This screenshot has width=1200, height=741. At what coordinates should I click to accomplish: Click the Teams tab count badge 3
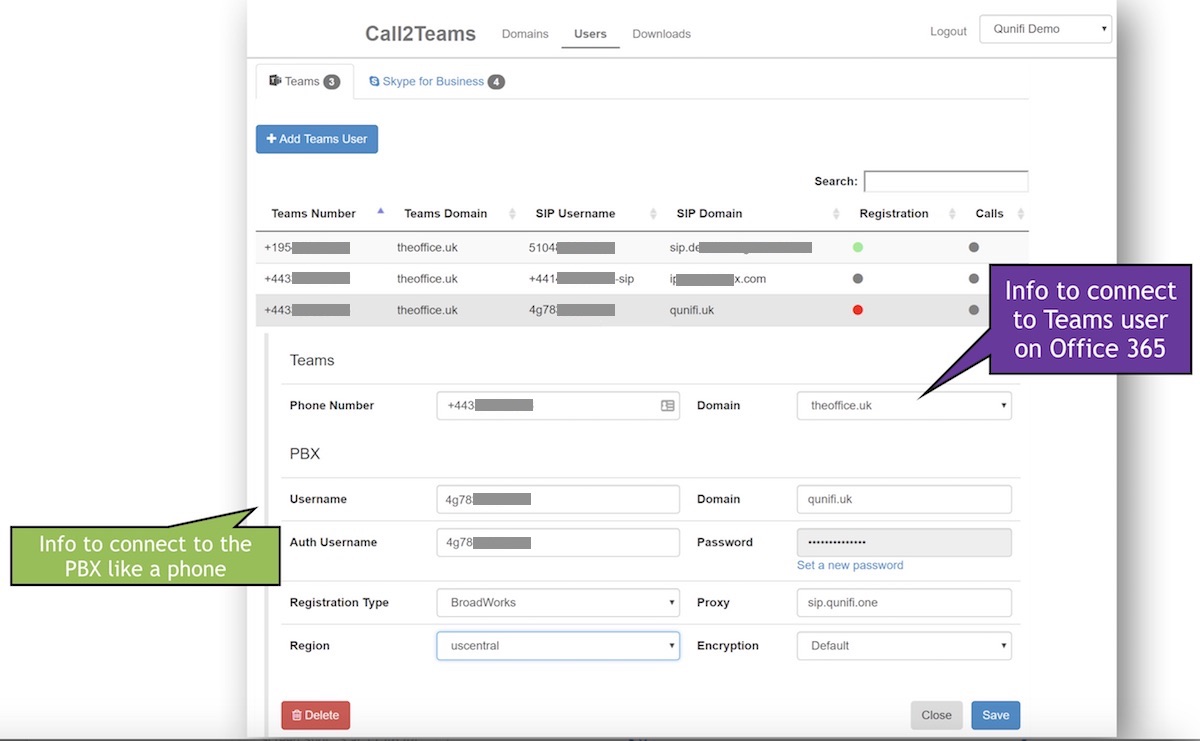click(332, 82)
